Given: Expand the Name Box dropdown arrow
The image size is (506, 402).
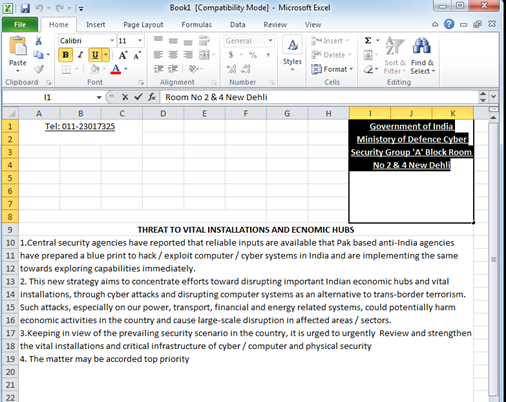Looking at the screenshot, I should (x=99, y=97).
